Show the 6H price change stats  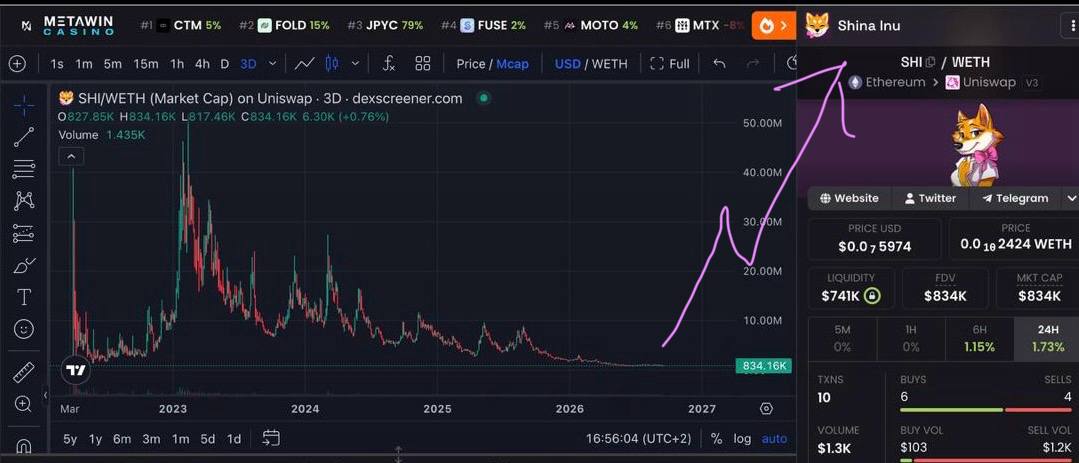(979, 338)
